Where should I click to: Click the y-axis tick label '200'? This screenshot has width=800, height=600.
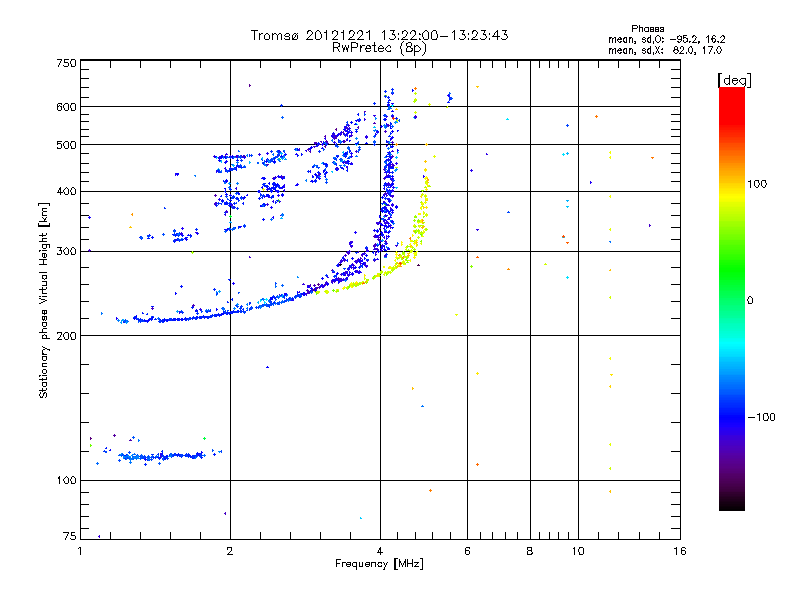(x=66, y=336)
